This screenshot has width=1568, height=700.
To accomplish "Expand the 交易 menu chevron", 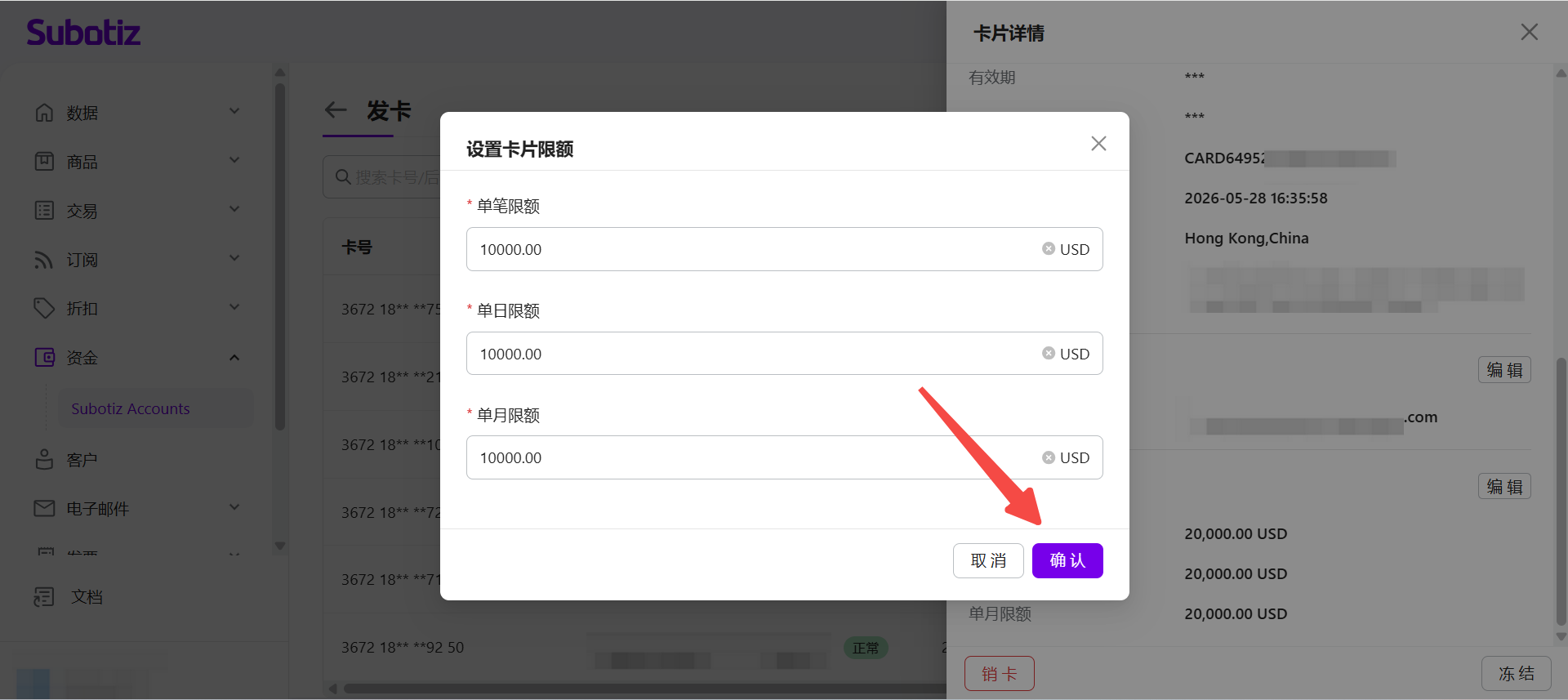I will pos(234,209).
